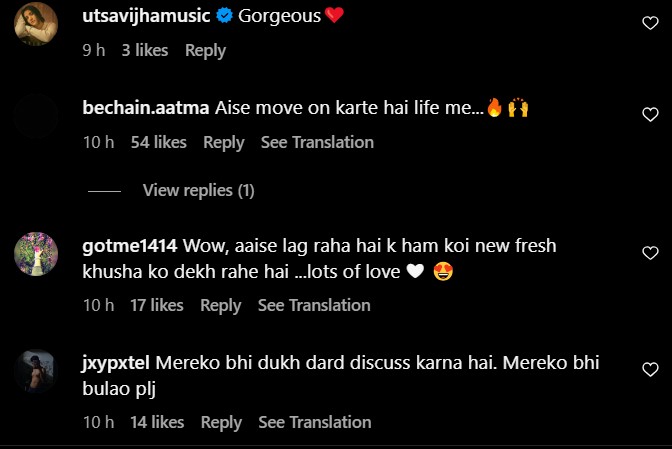Like jxypxtel's comment with heart icon
672x449 pixels.
point(648,371)
